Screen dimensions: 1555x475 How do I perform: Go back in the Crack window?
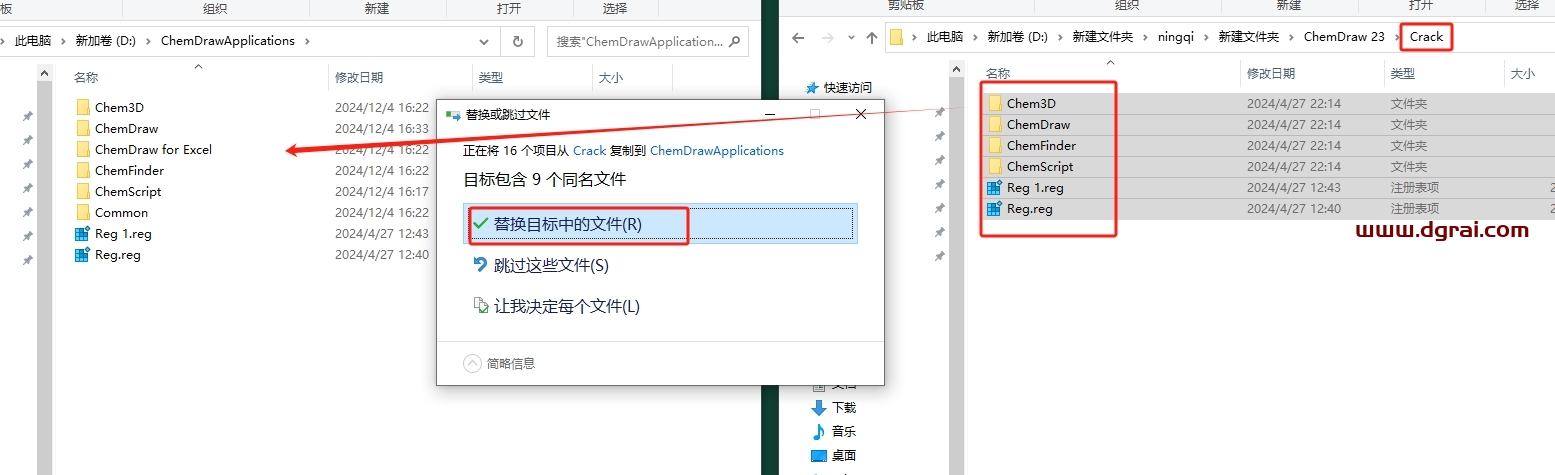coord(798,38)
